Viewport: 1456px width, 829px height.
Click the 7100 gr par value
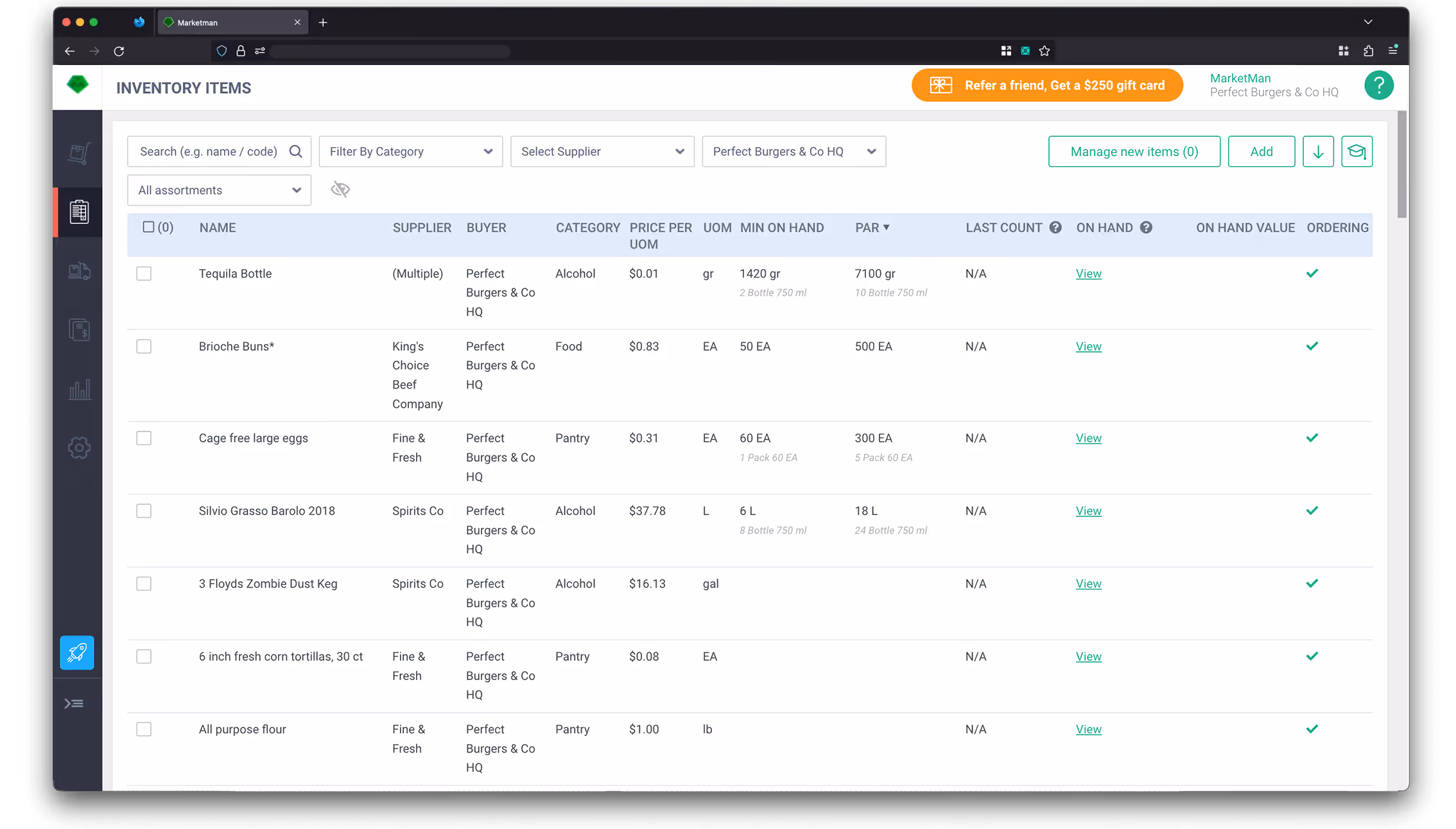click(x=874, y=274)
